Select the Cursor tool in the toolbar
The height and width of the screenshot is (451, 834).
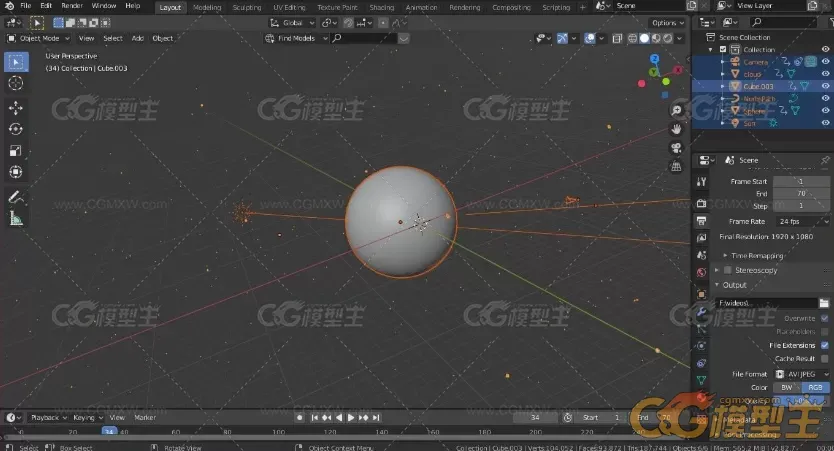(x=16, y=83)
